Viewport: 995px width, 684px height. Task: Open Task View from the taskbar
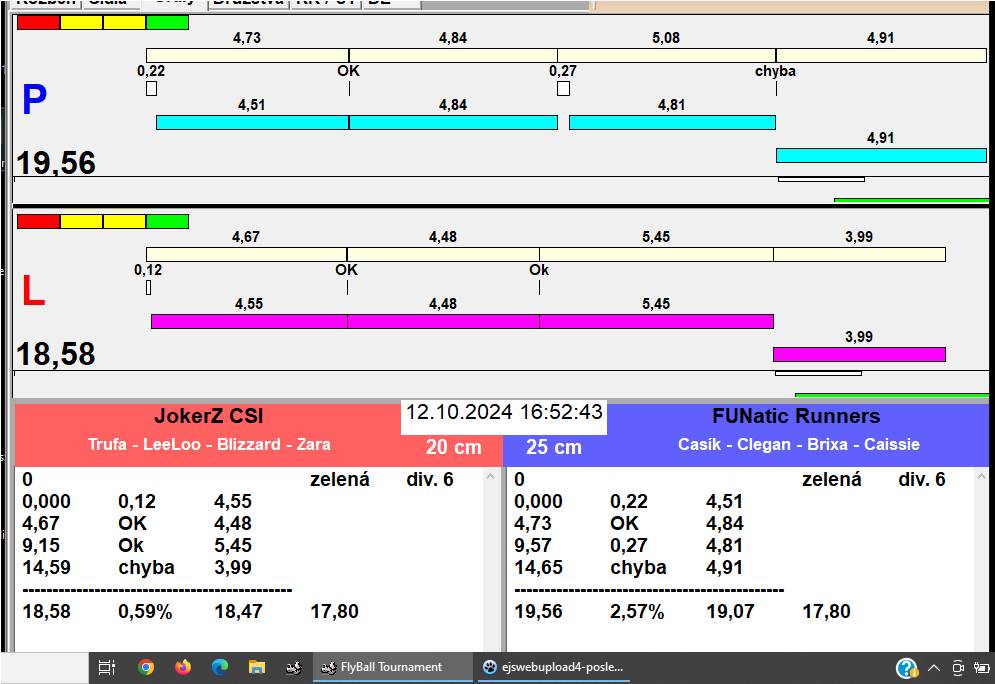click(x=107, y=667)
